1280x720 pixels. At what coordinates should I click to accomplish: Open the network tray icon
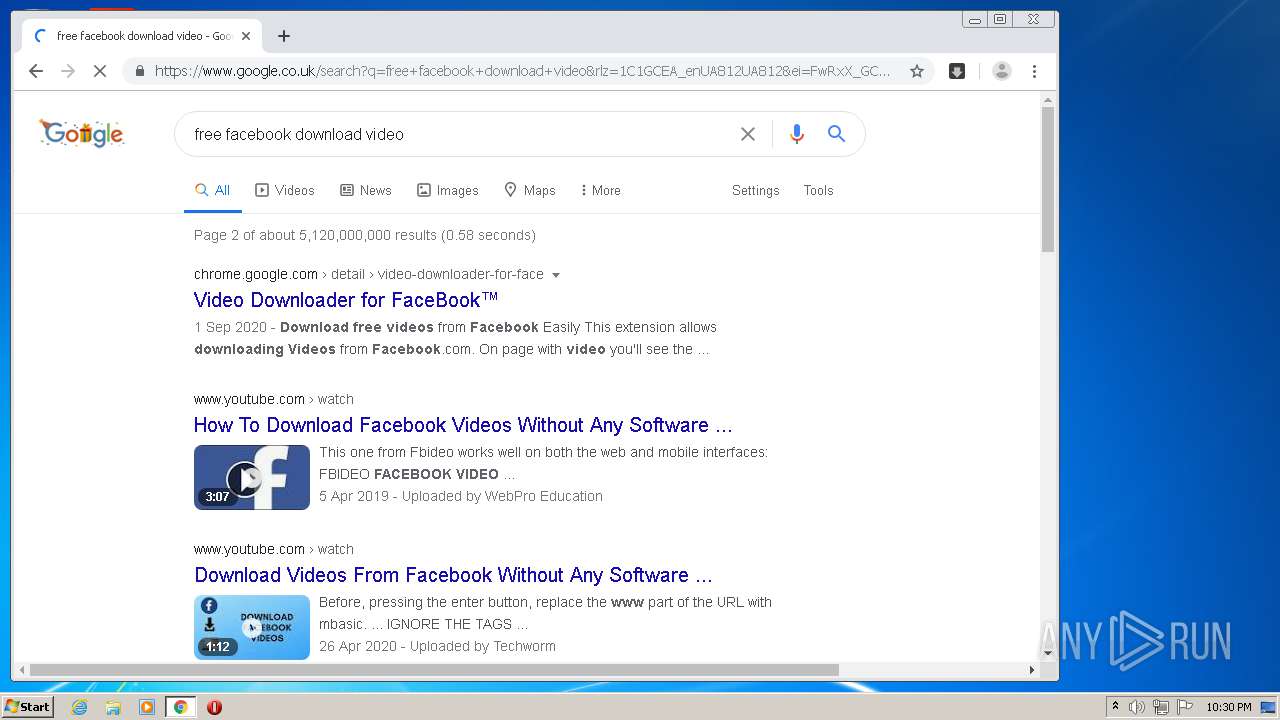pos(1161,707)
